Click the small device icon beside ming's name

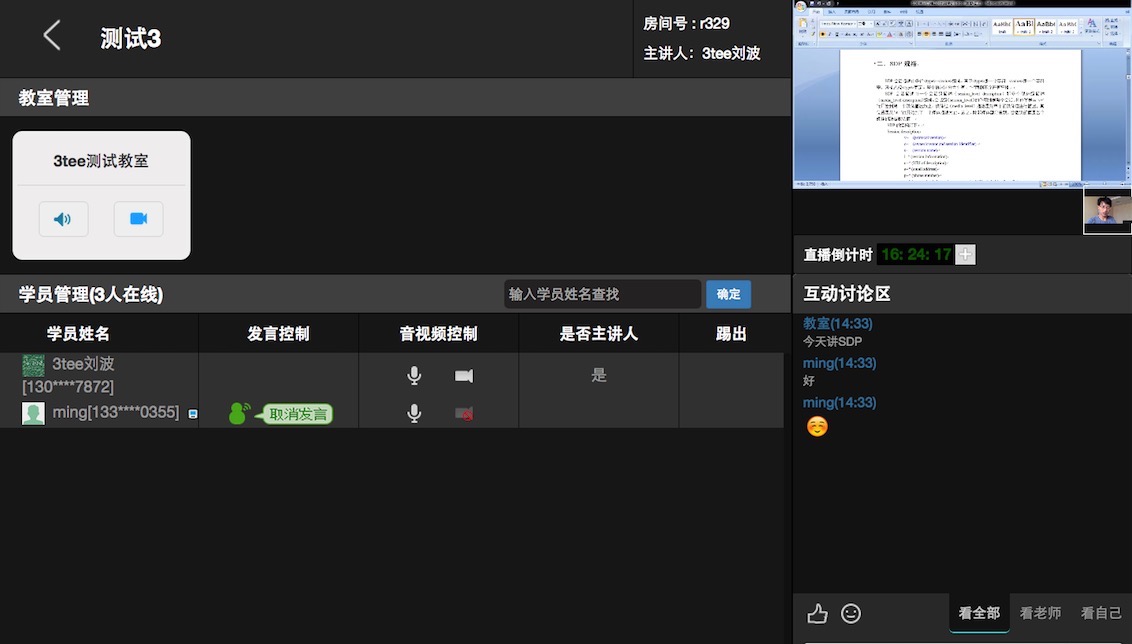[x=193, y=413]
